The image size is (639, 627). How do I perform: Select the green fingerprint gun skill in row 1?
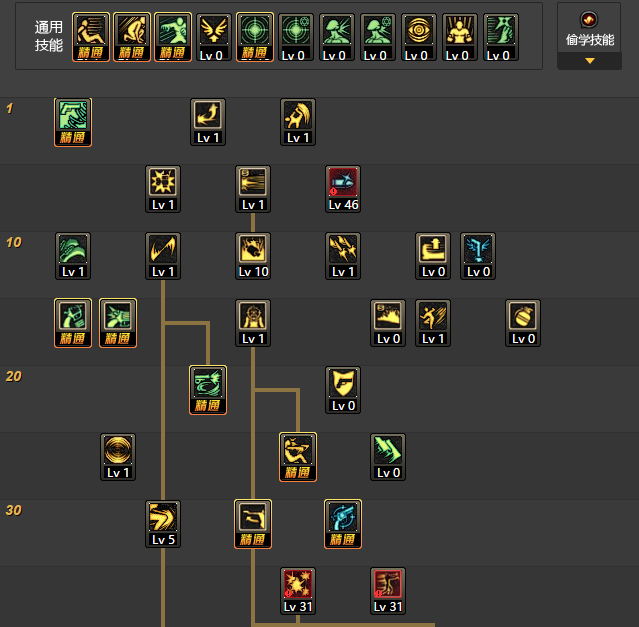click(73, 122)
